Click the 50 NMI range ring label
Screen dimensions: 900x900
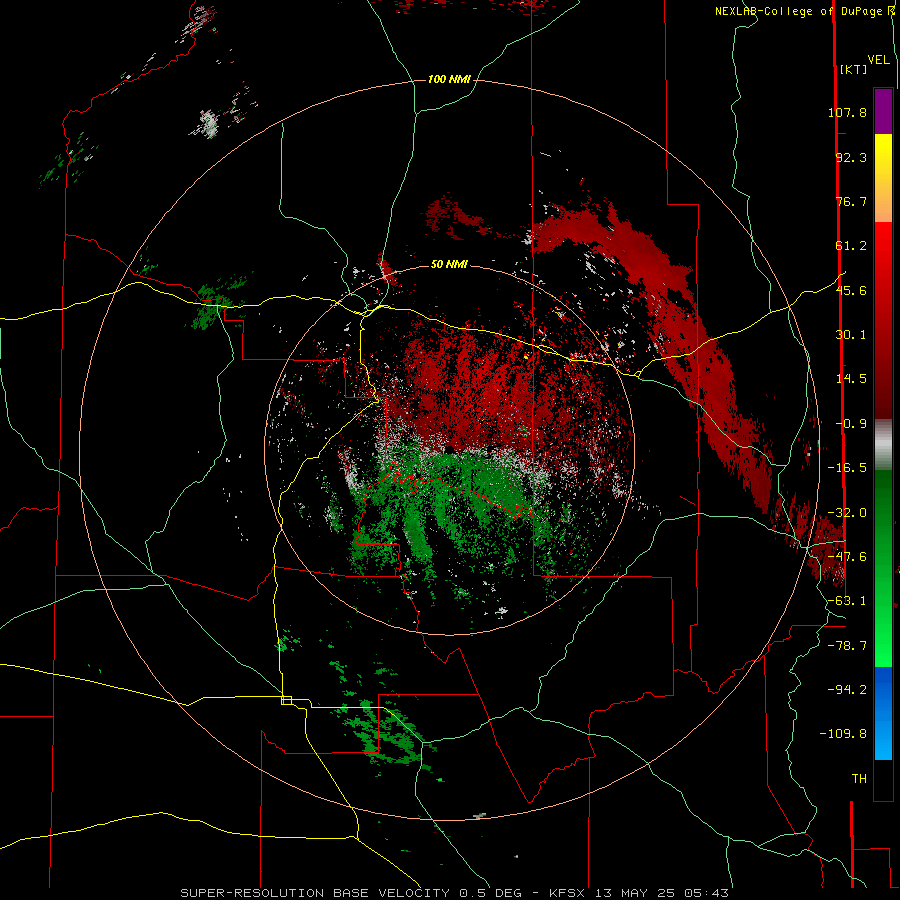coord(449,264)
